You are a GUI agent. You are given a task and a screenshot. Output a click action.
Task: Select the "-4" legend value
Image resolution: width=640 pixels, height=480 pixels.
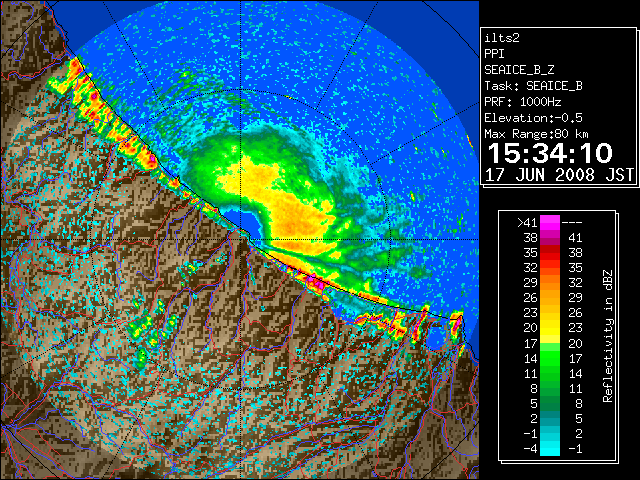pos(530,449)
